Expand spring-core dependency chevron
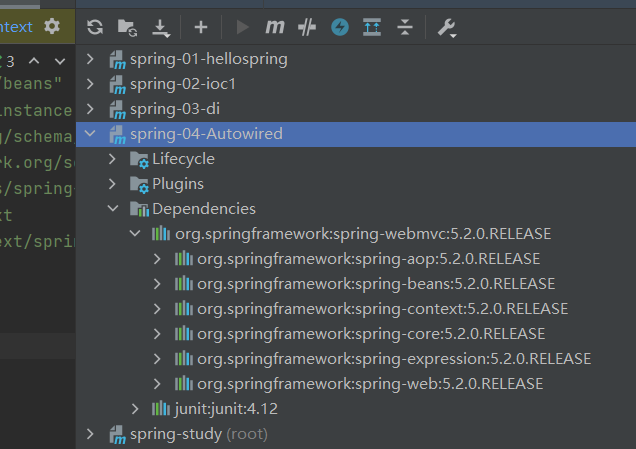636x449 pixels. coord(157,334)
